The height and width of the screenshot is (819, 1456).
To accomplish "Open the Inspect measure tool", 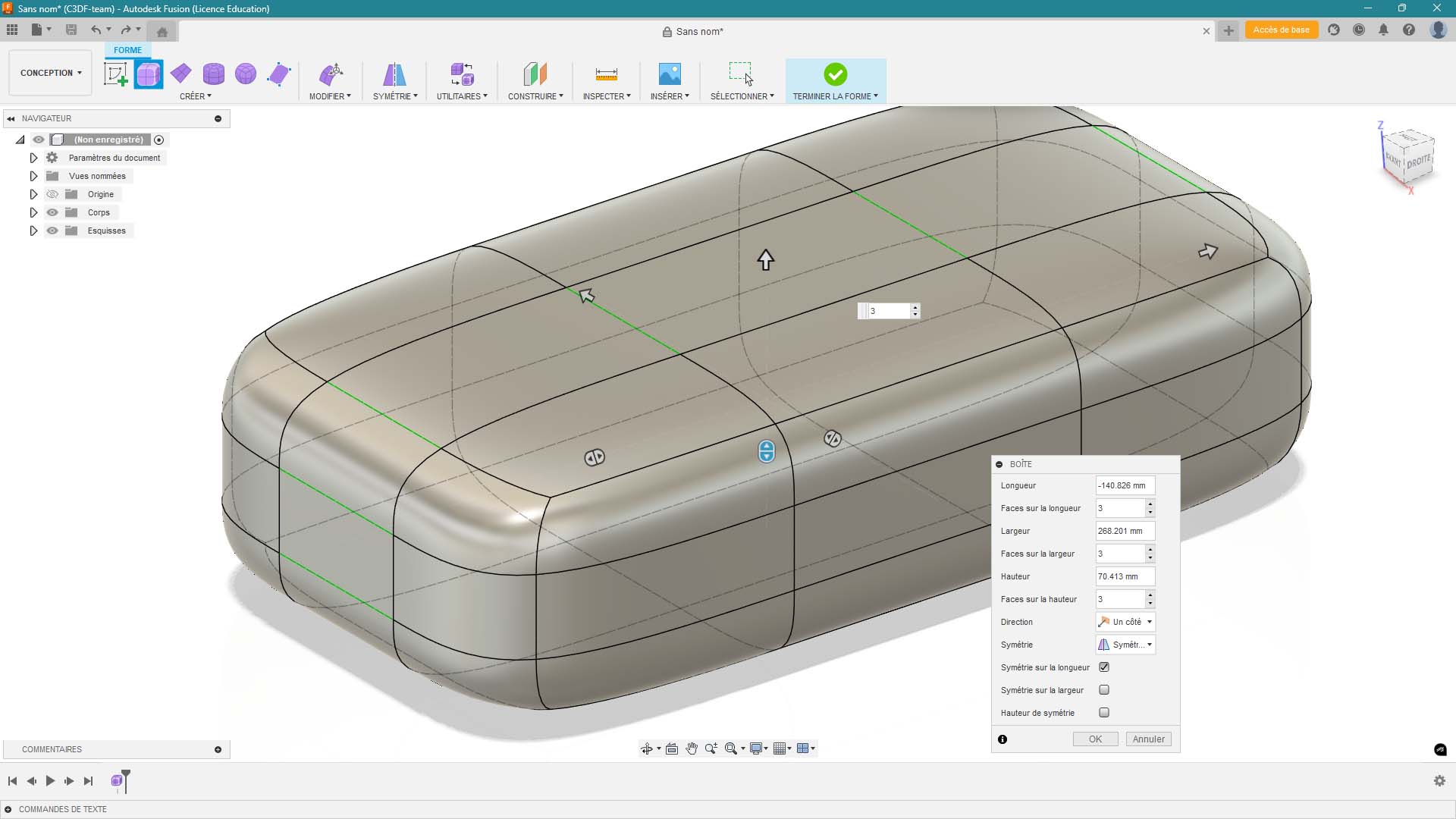I will click(x=606, y=74).
